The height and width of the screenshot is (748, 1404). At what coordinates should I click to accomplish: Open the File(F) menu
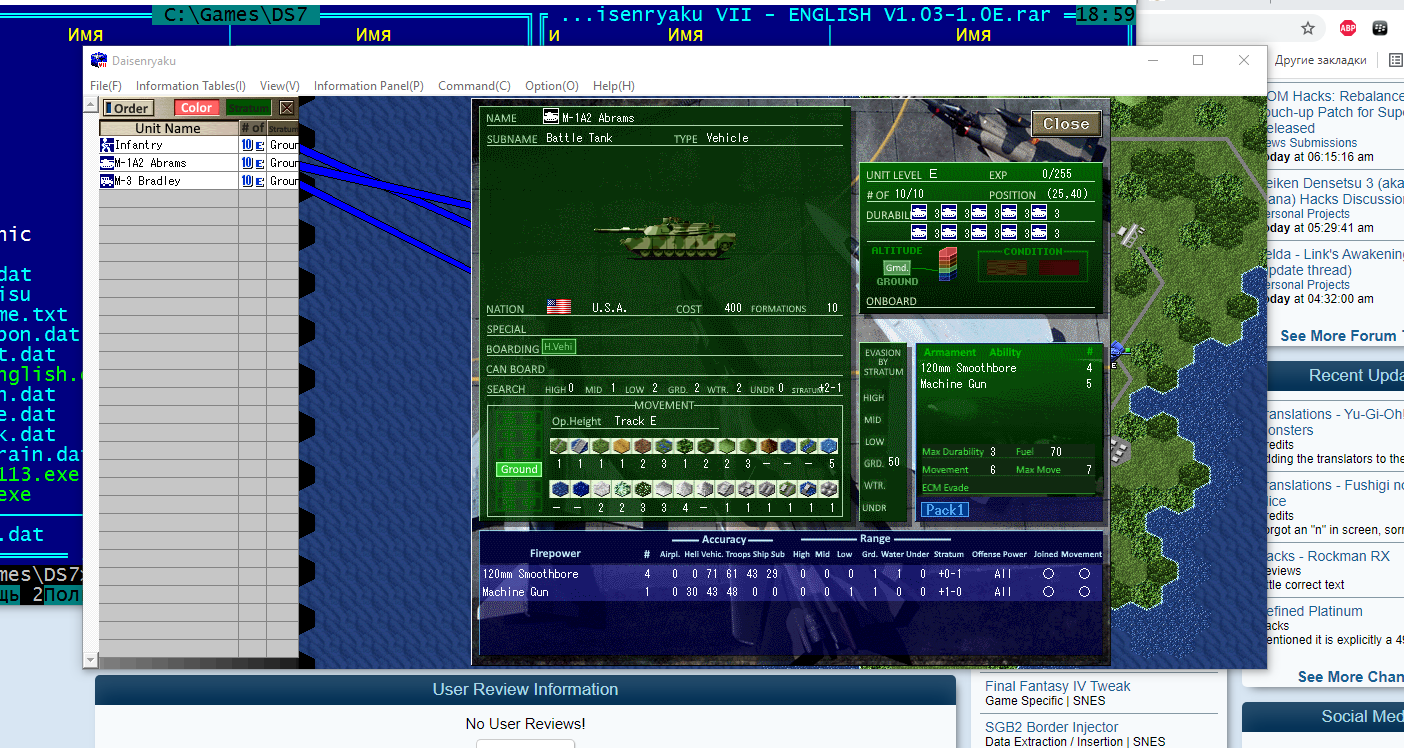[x=106, y=86]
